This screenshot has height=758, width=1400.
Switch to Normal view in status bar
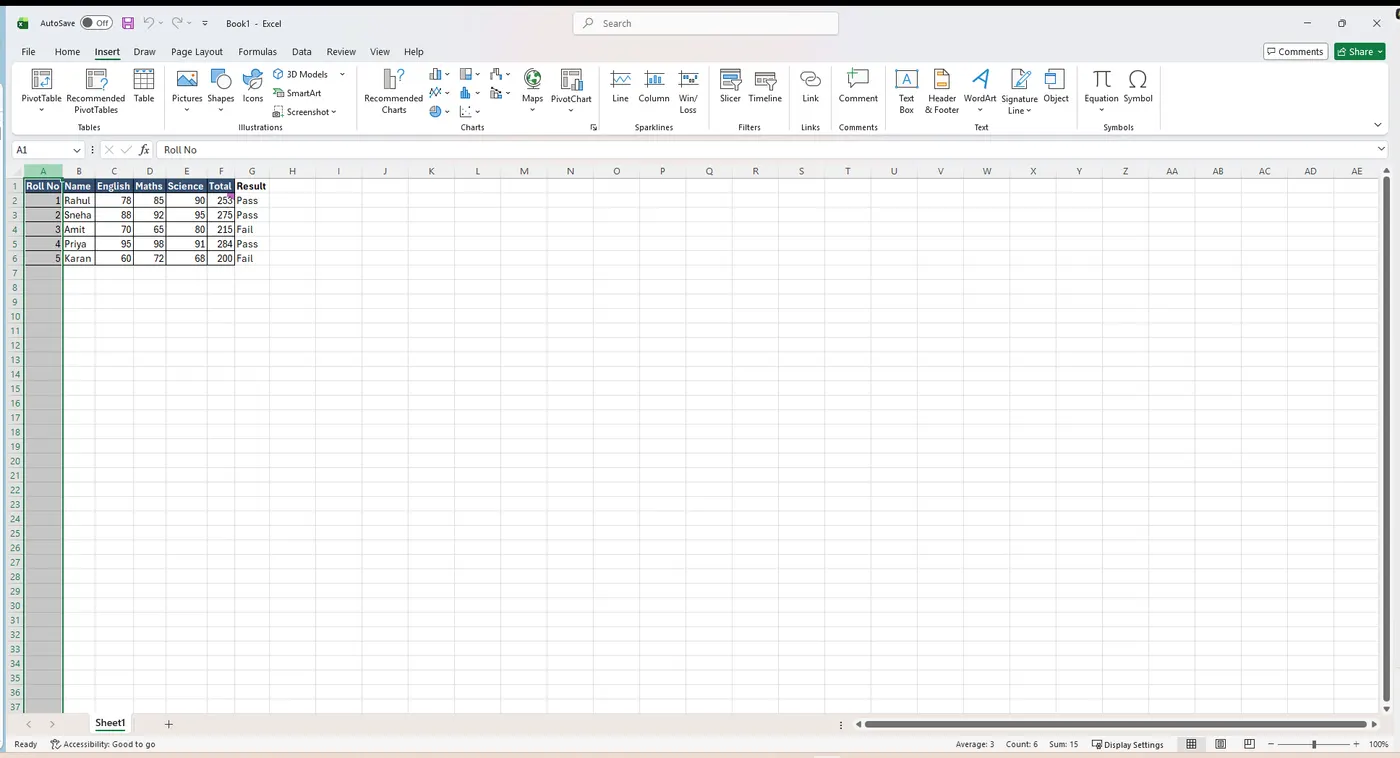tap(1191, 744)
